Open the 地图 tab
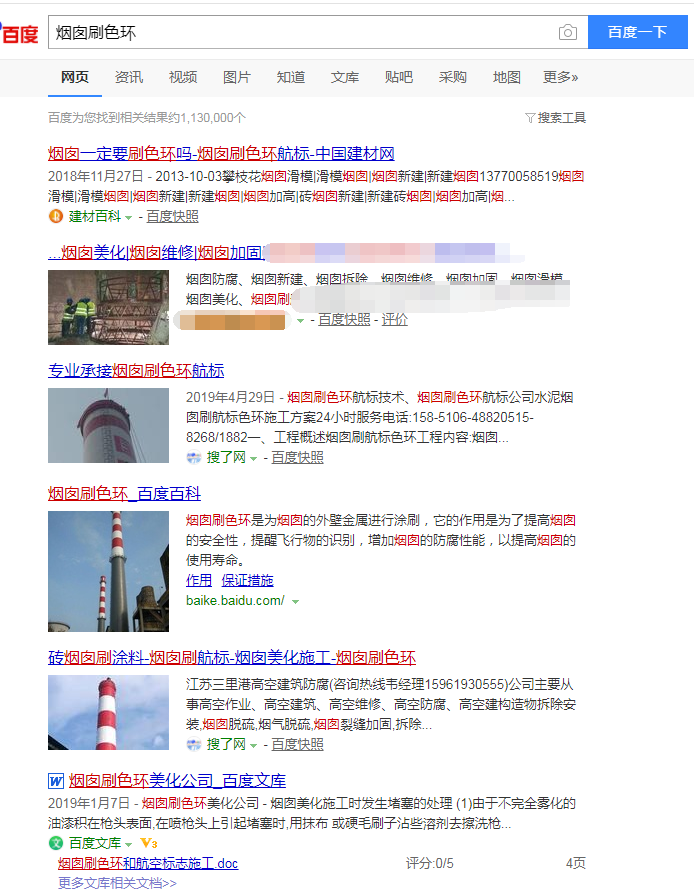The width and height of the screenshot is (694, 889). pos(506,77)
